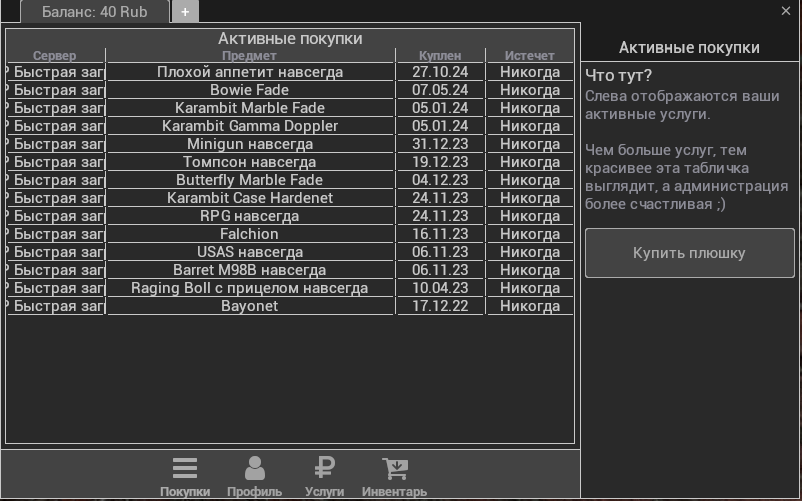This screenshot has height=501, width=802.
Task: Click the Купить плюшку button
Action: (689, 253)
